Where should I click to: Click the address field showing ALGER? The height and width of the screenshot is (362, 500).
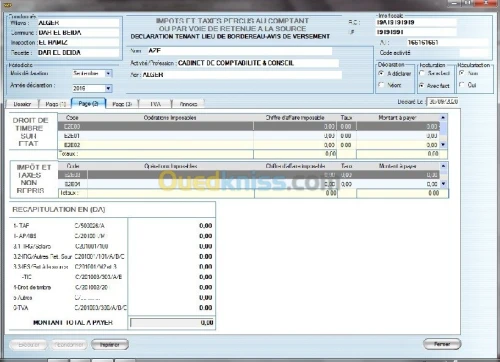tap(242, 75)
